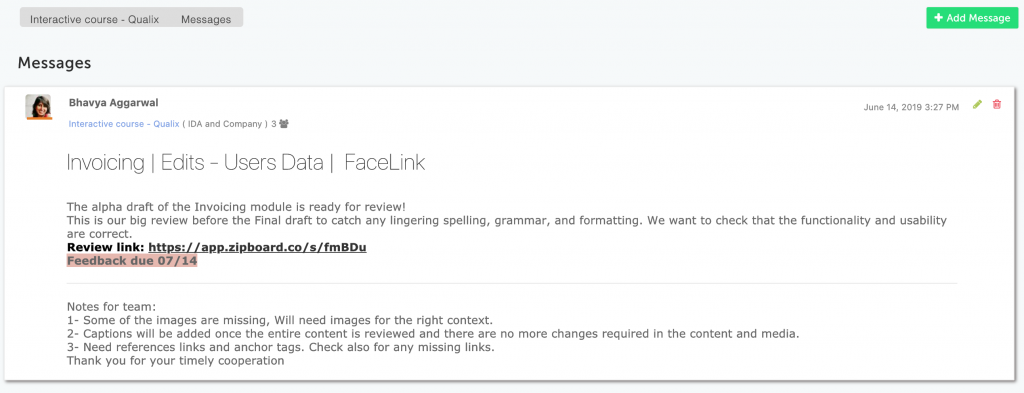This screenshot has width=1024, height=393.
Task: Click the Review link bold label
Action: click(106, 248)
